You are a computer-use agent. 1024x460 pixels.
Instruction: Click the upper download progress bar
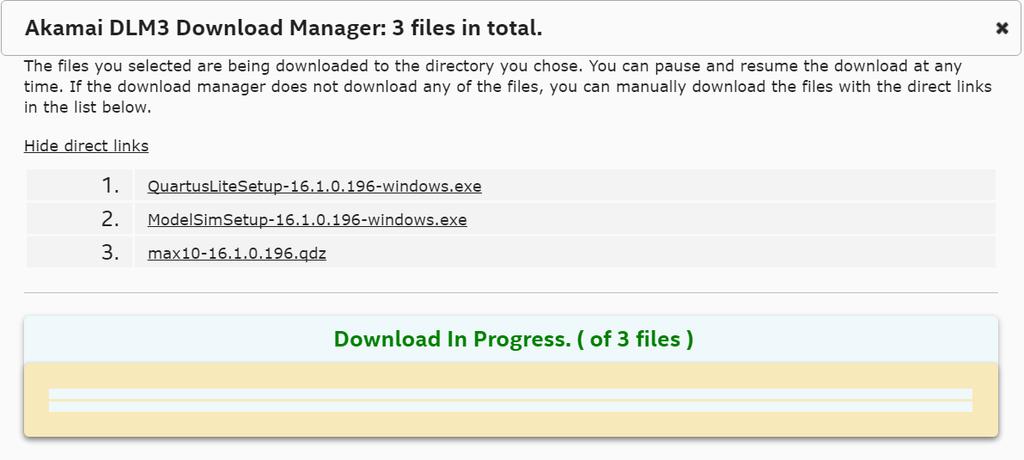point(511,393)
